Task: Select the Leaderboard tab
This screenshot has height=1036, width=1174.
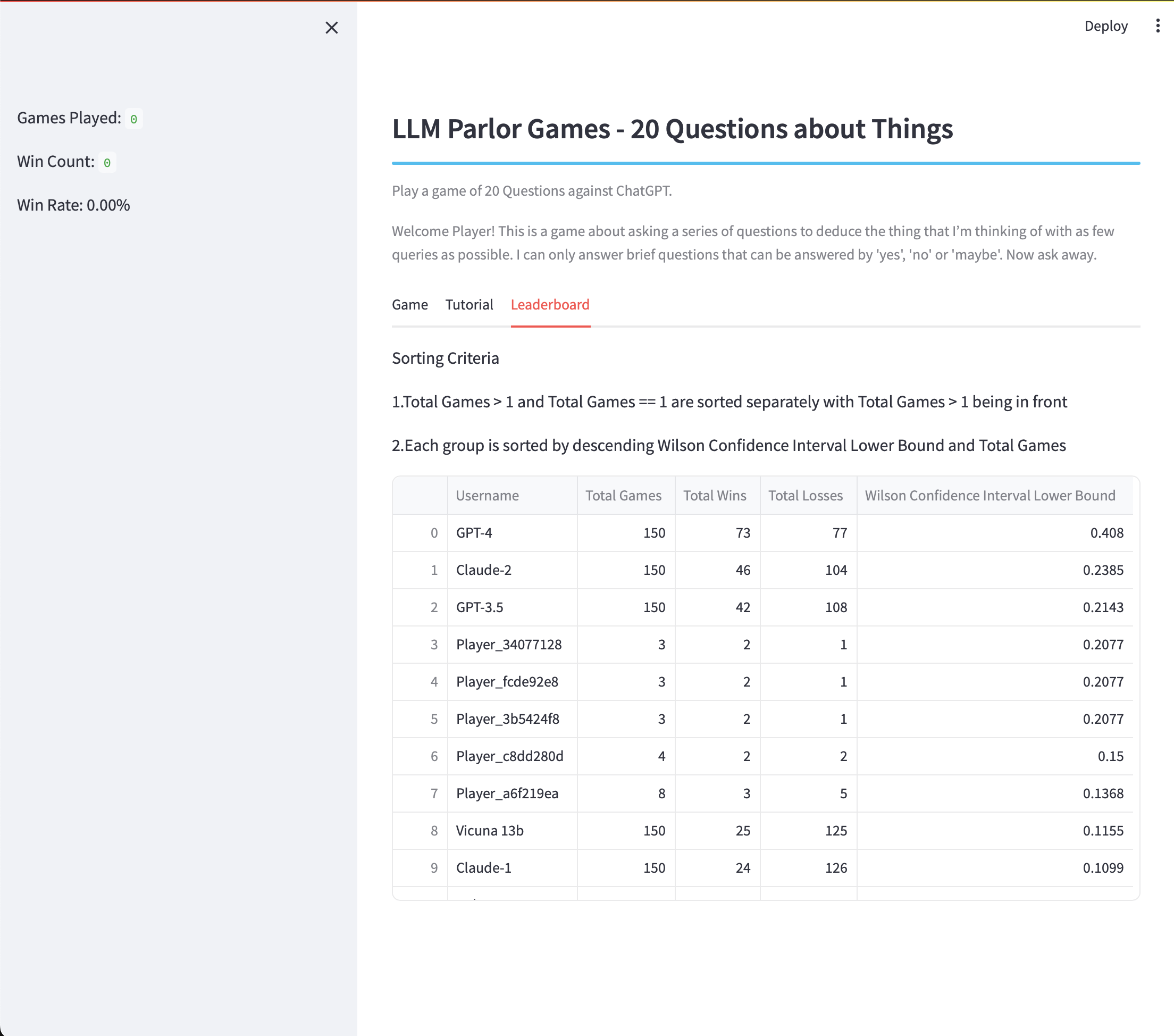Action: click(550, 305)
